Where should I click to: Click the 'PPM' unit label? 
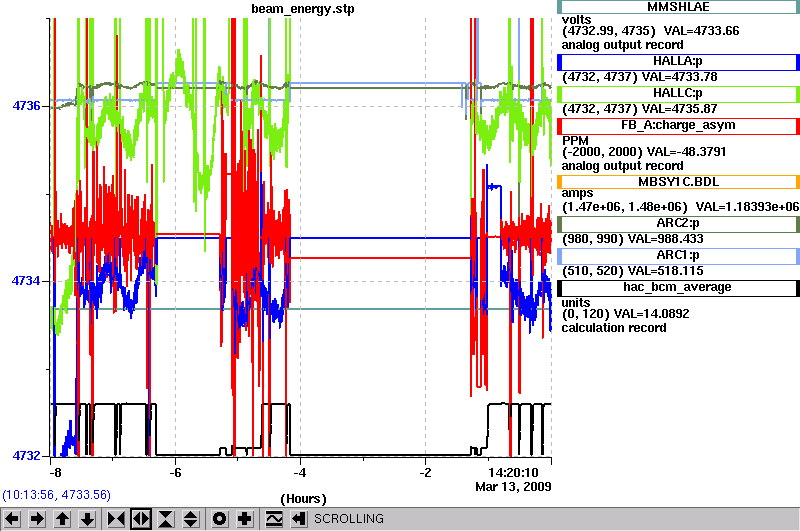point(575,141)
